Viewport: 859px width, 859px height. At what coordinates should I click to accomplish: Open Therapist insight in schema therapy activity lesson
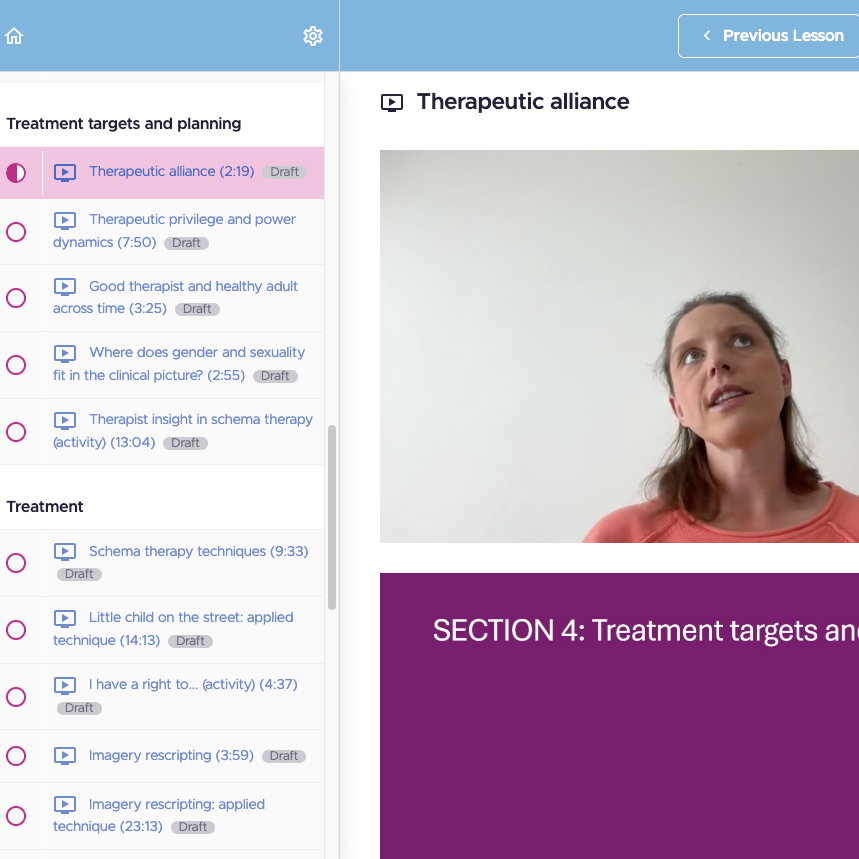pos(183,431)
